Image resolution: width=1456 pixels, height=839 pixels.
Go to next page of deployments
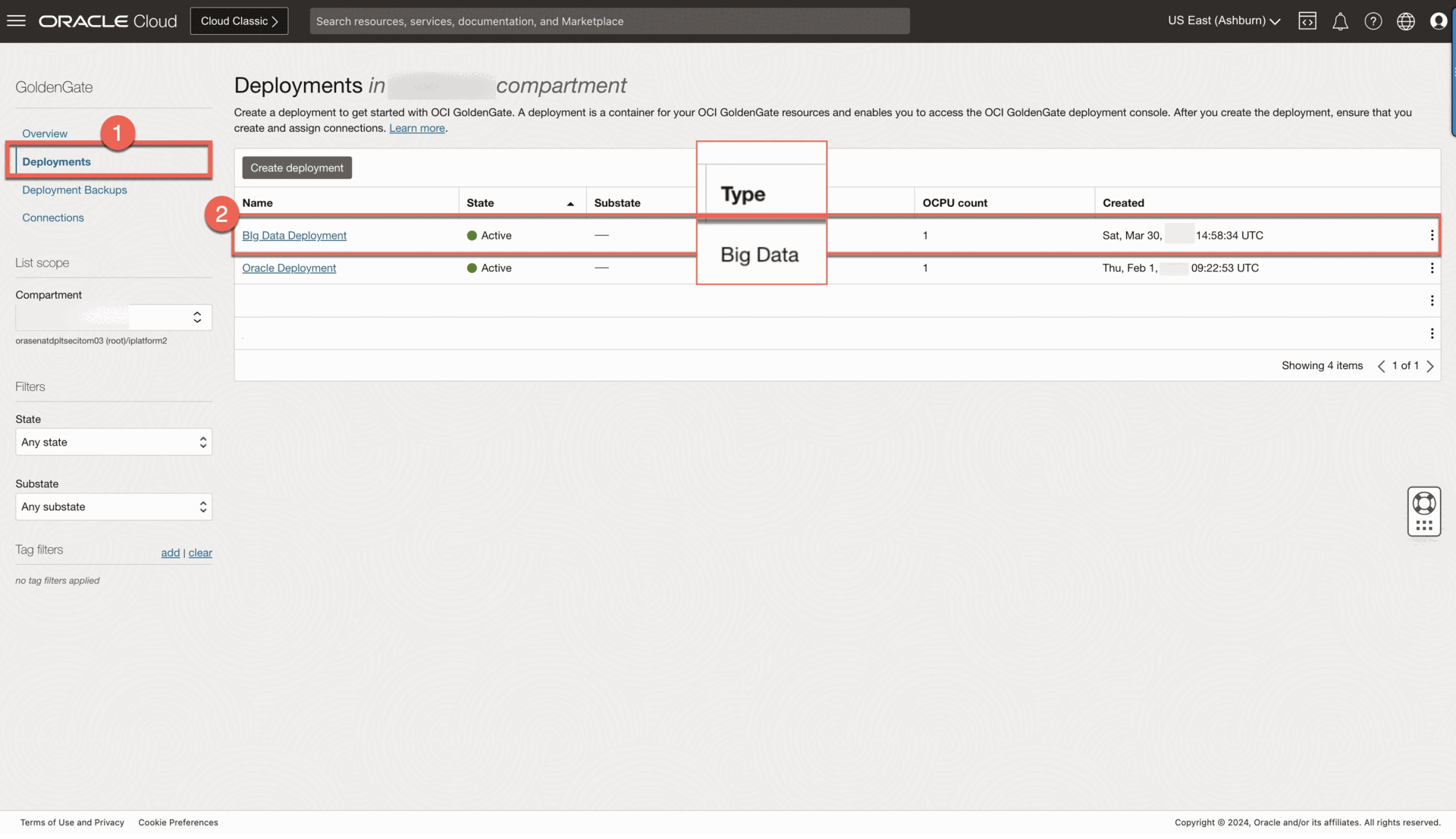point(1430,366)
